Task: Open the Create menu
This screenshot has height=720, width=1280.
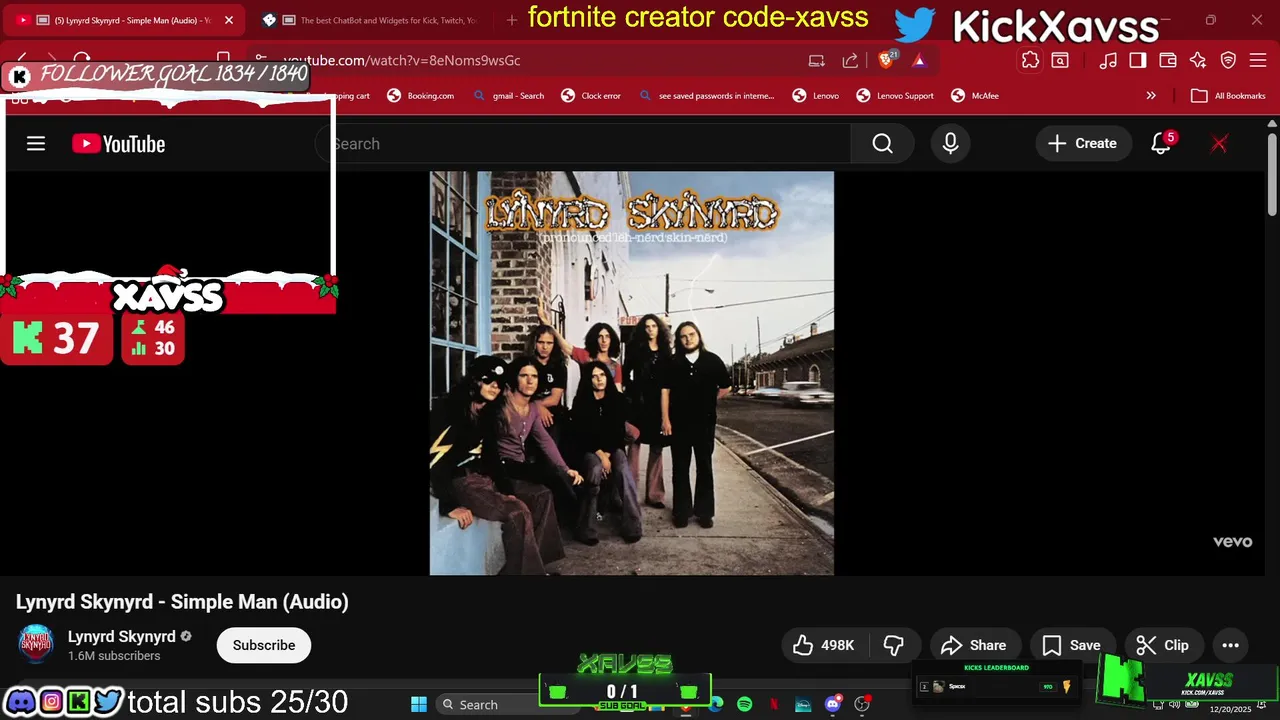Action: click(x=1083, y=144)
